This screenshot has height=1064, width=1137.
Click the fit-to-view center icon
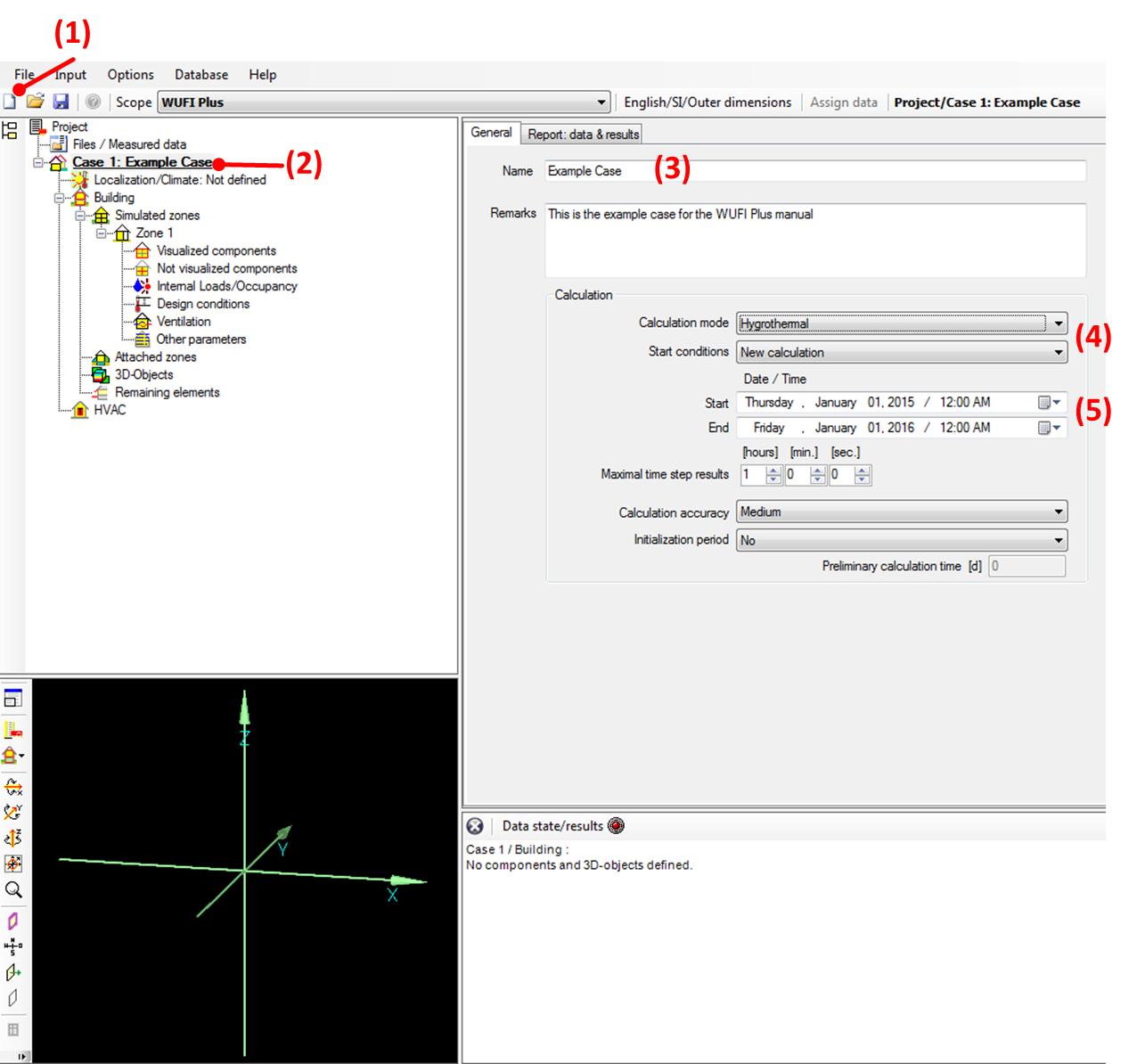[12, 863]
